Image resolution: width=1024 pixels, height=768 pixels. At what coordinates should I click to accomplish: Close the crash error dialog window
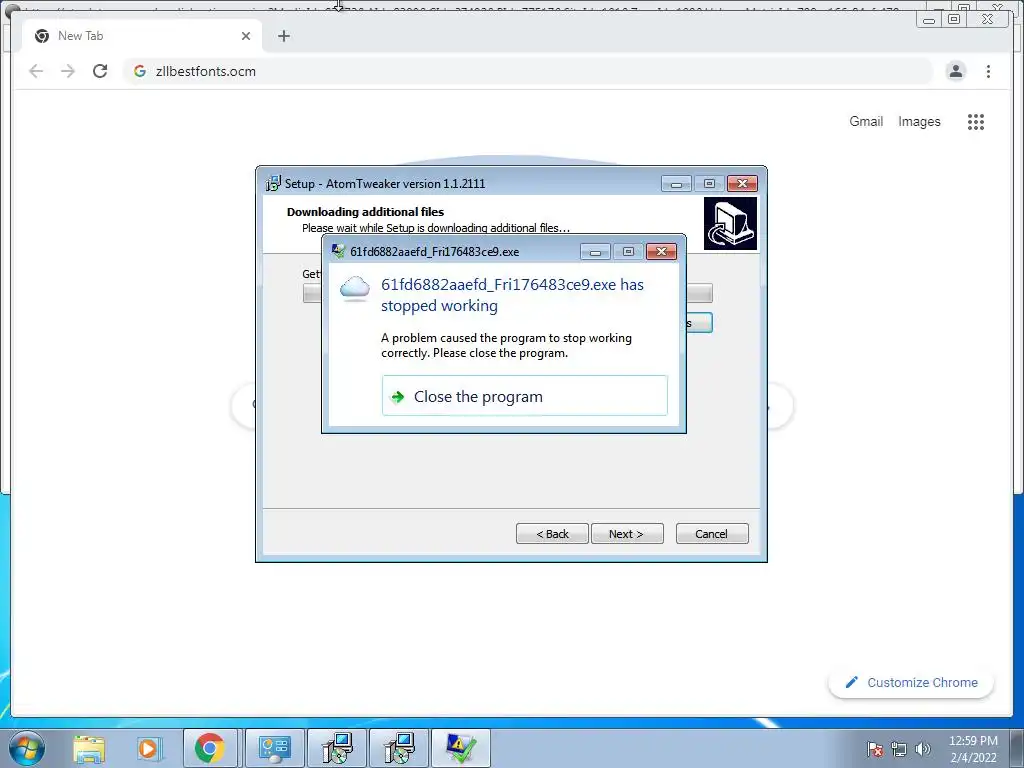pos(661,251)
